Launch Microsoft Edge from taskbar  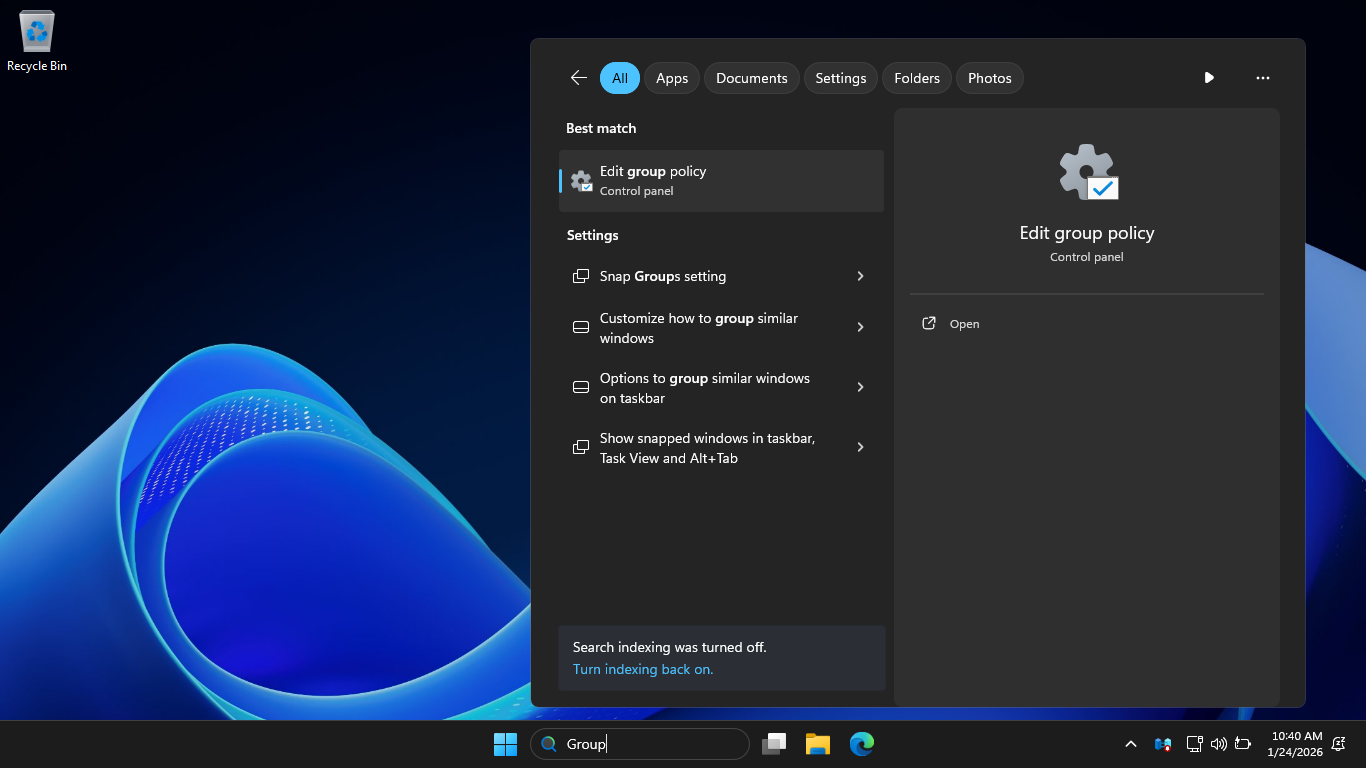pos(862,744)
